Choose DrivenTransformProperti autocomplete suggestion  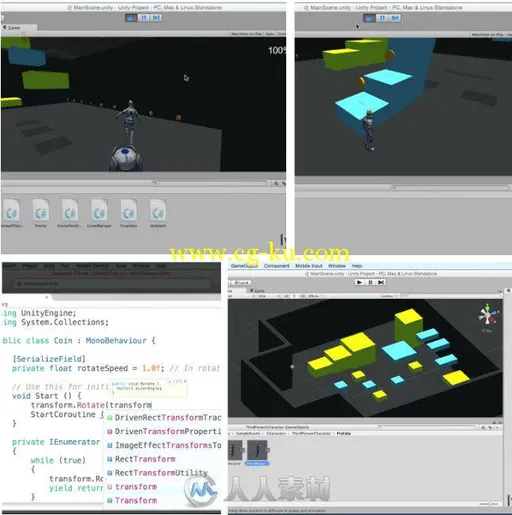[164, 431]
